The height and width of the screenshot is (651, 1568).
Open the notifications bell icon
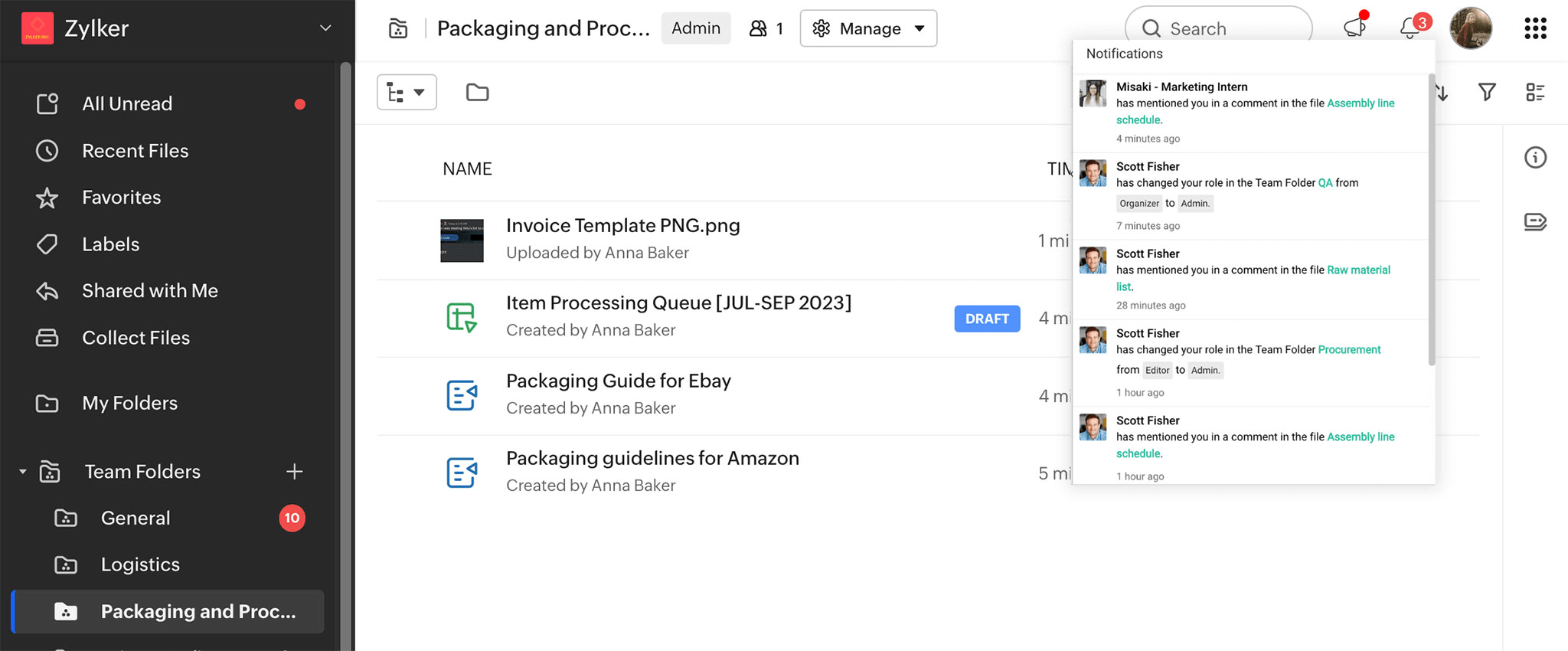point(1410,28)
